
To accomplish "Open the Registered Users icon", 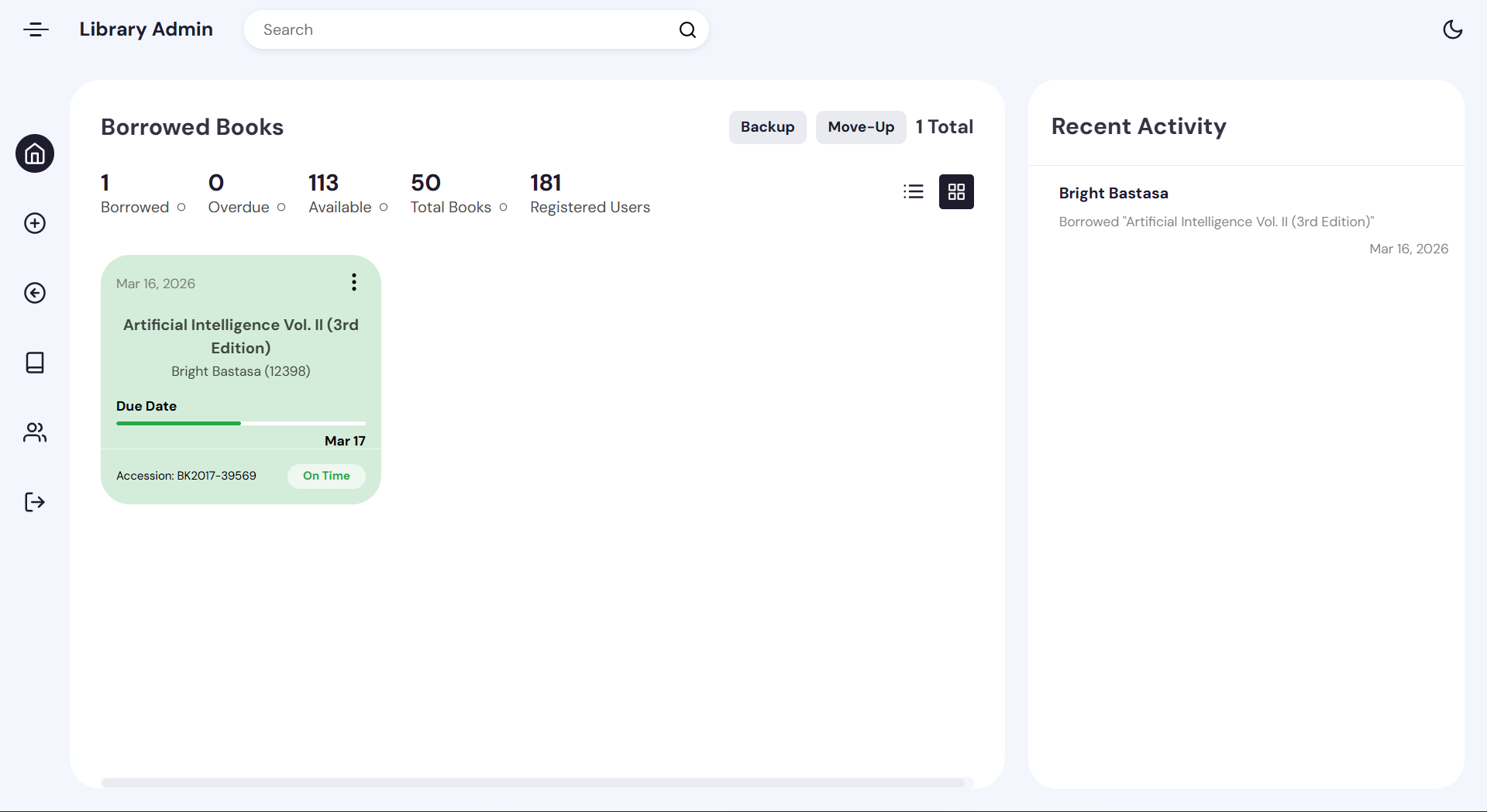I will point(34,432).
